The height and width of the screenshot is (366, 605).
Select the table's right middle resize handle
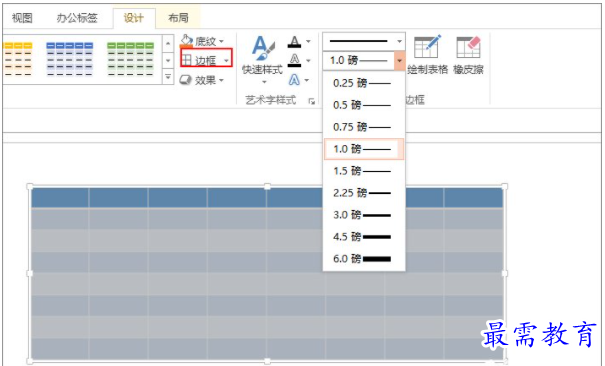pyautogui.click(x=504, y=273)
